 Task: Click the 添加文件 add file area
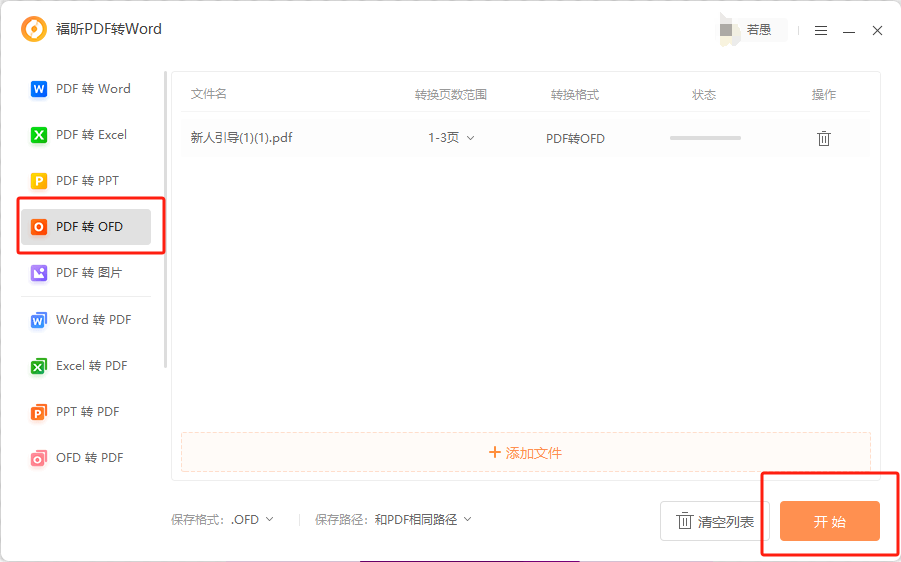pyautogui.click(x=526, y=453)
